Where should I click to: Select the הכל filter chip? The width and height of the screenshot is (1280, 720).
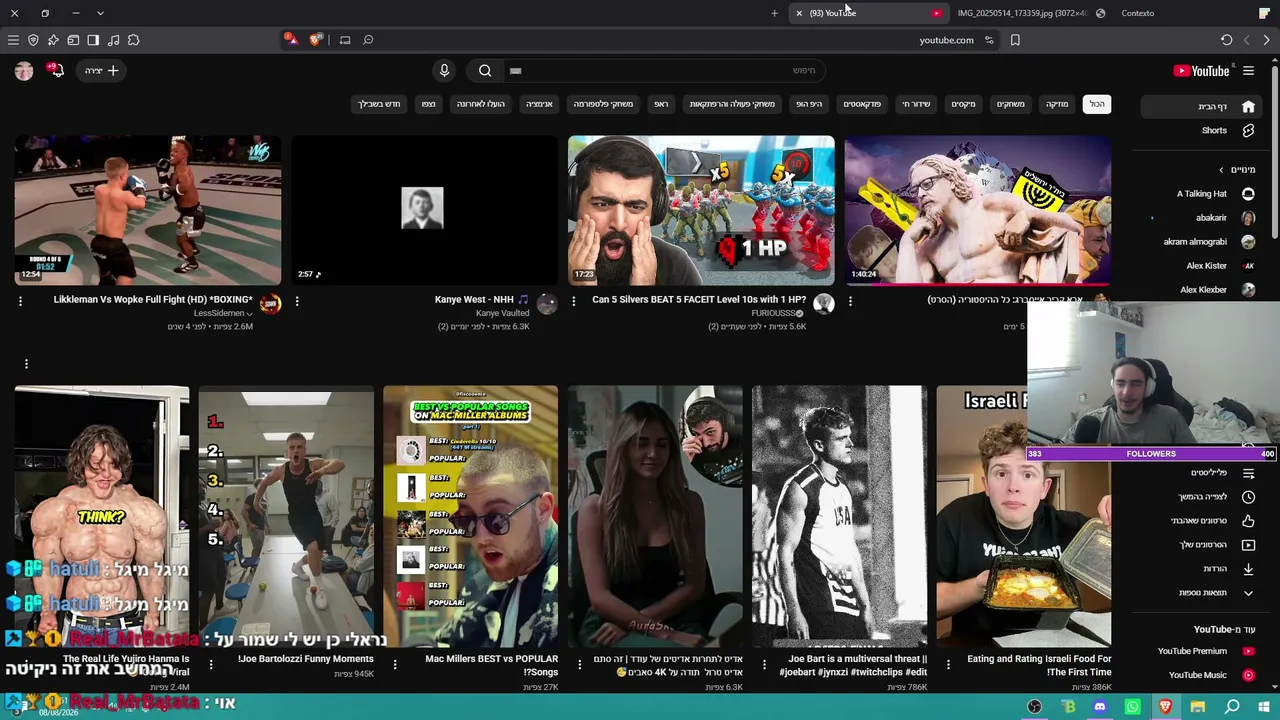1097,104
